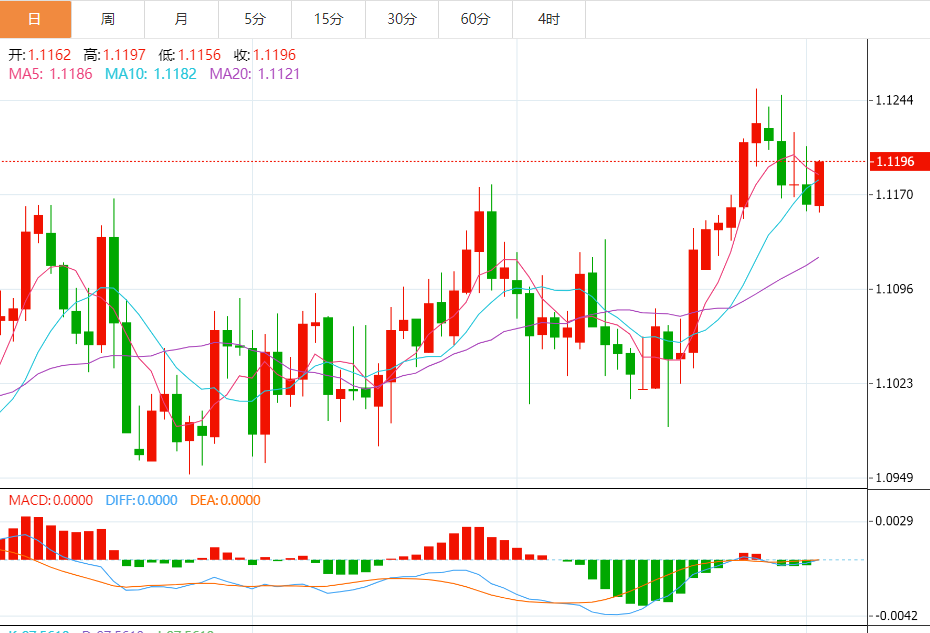
Task: Click the 1.0949 price axis label
Action: point(894,478)
